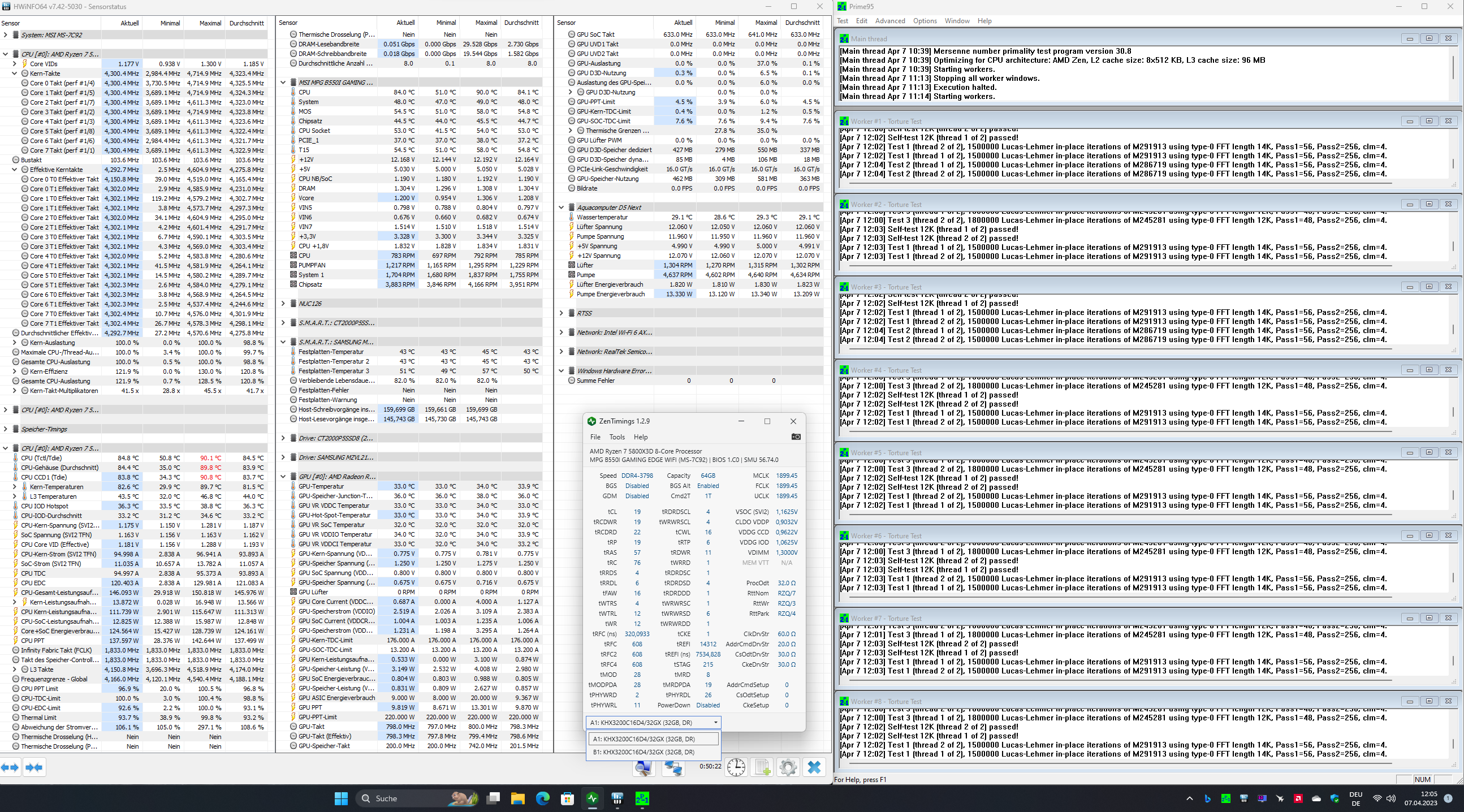Open the Advanced menu in Prime95

[889, 21]
